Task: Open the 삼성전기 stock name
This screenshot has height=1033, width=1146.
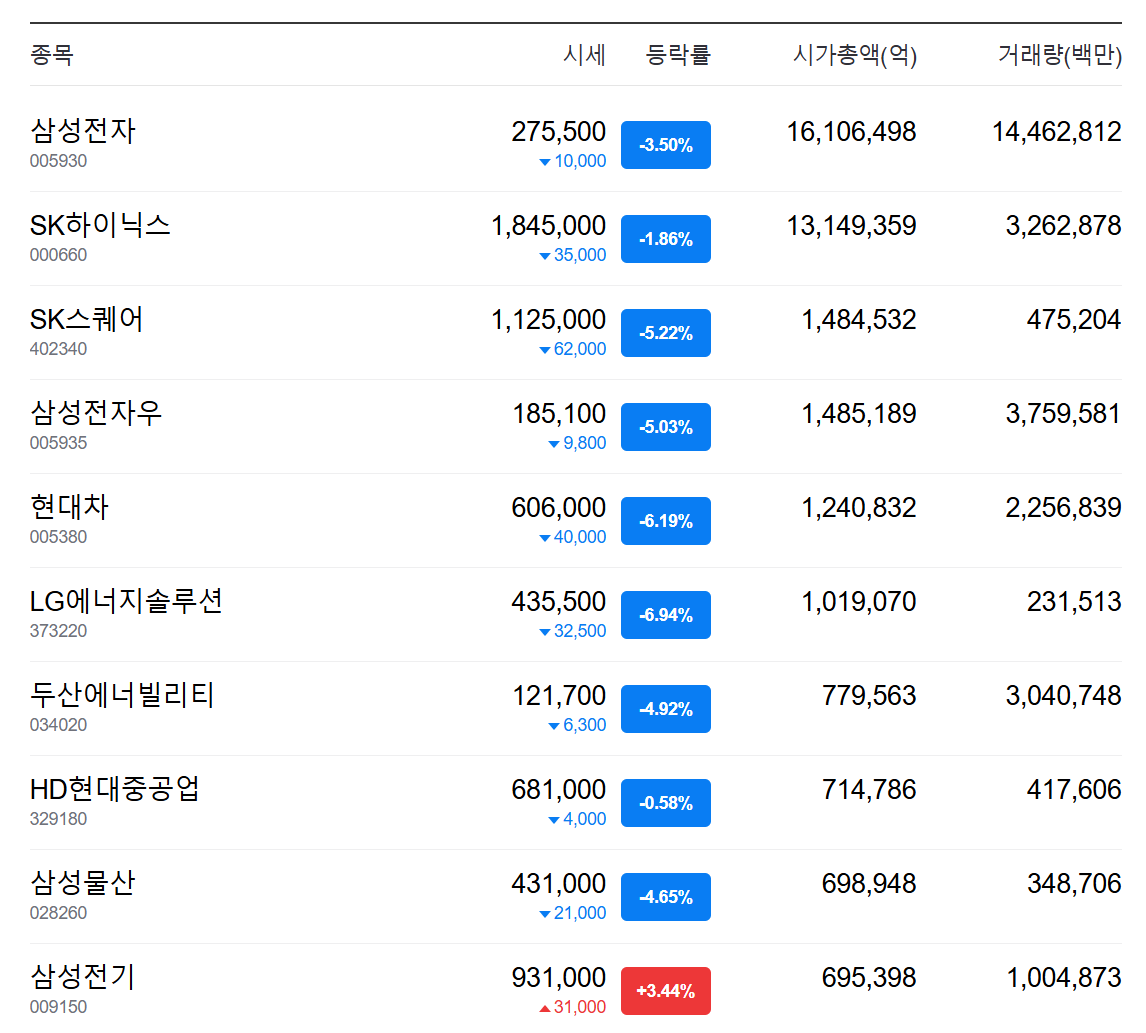Action: (x=83, y=977)
